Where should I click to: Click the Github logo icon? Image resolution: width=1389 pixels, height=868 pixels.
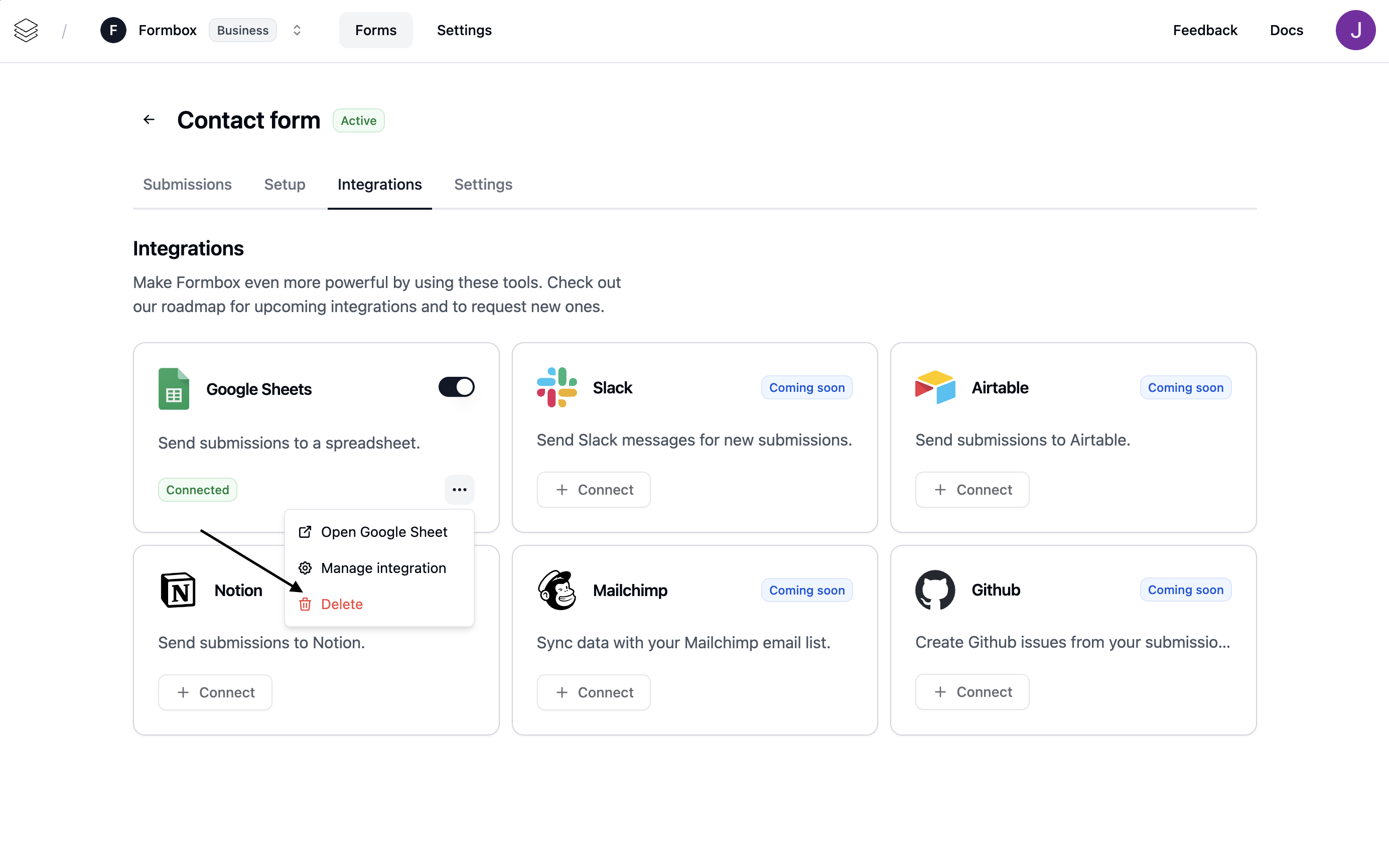(x=934, y=590)
